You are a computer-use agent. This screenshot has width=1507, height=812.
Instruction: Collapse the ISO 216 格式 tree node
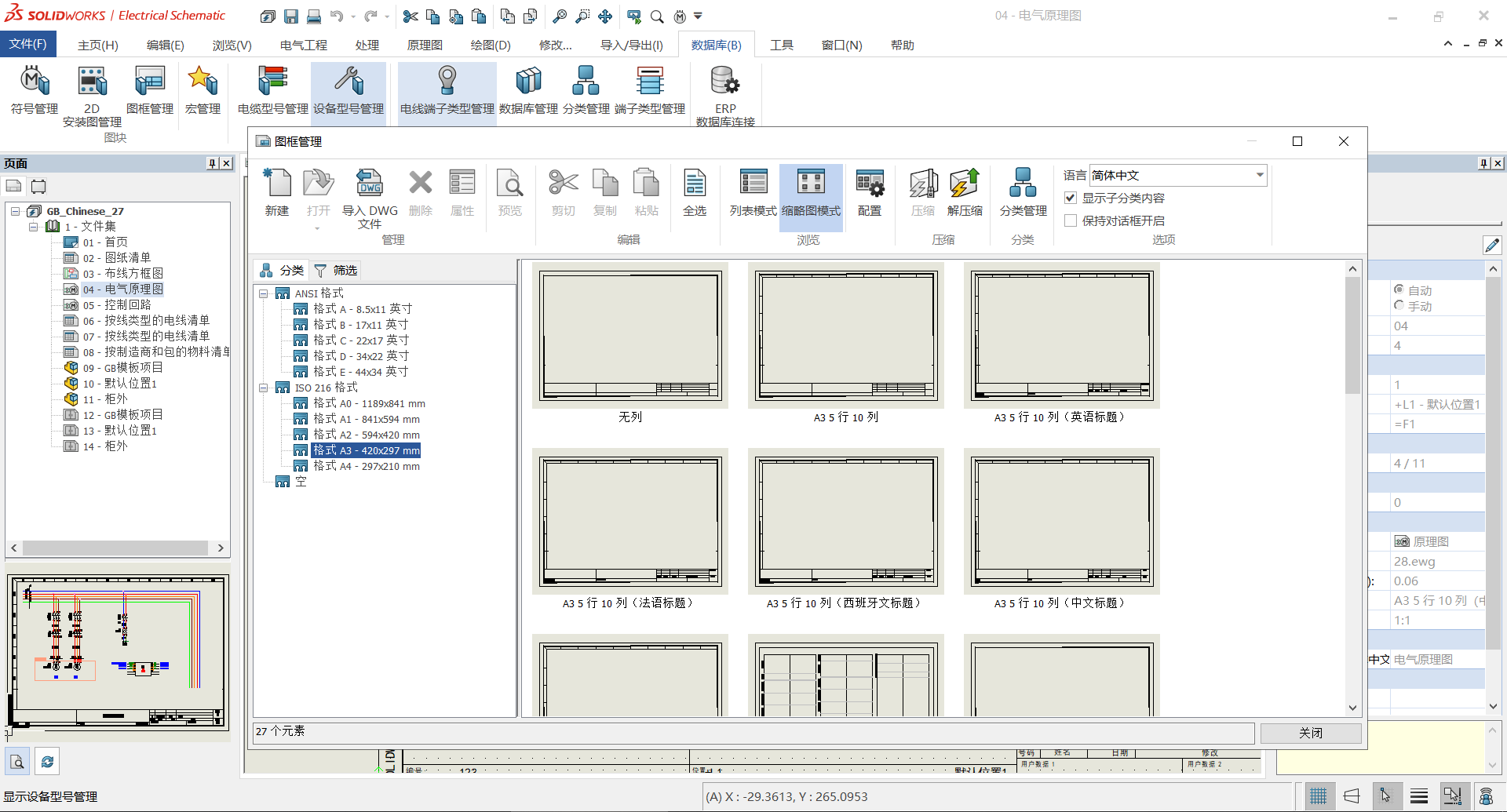264,388
